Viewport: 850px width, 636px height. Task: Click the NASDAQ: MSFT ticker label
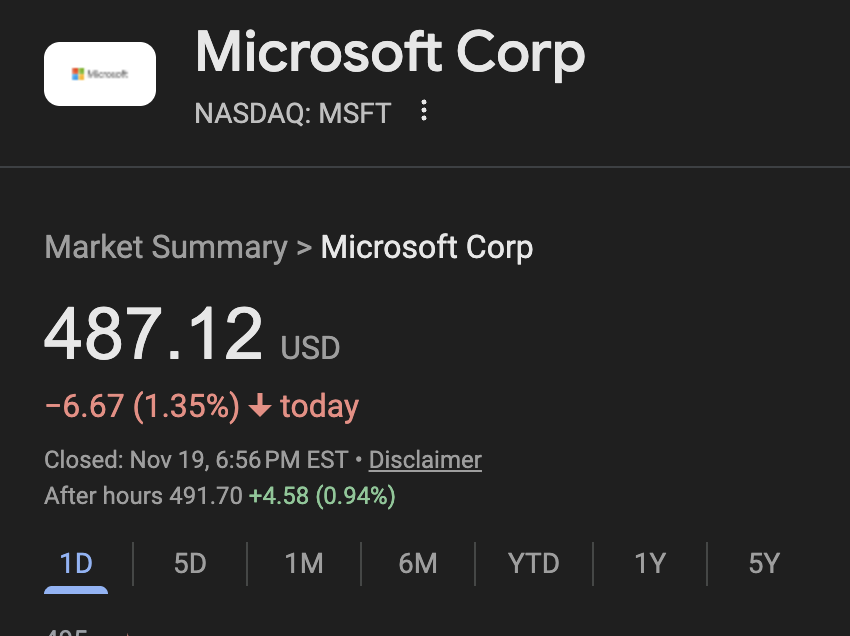click(293, 112)
